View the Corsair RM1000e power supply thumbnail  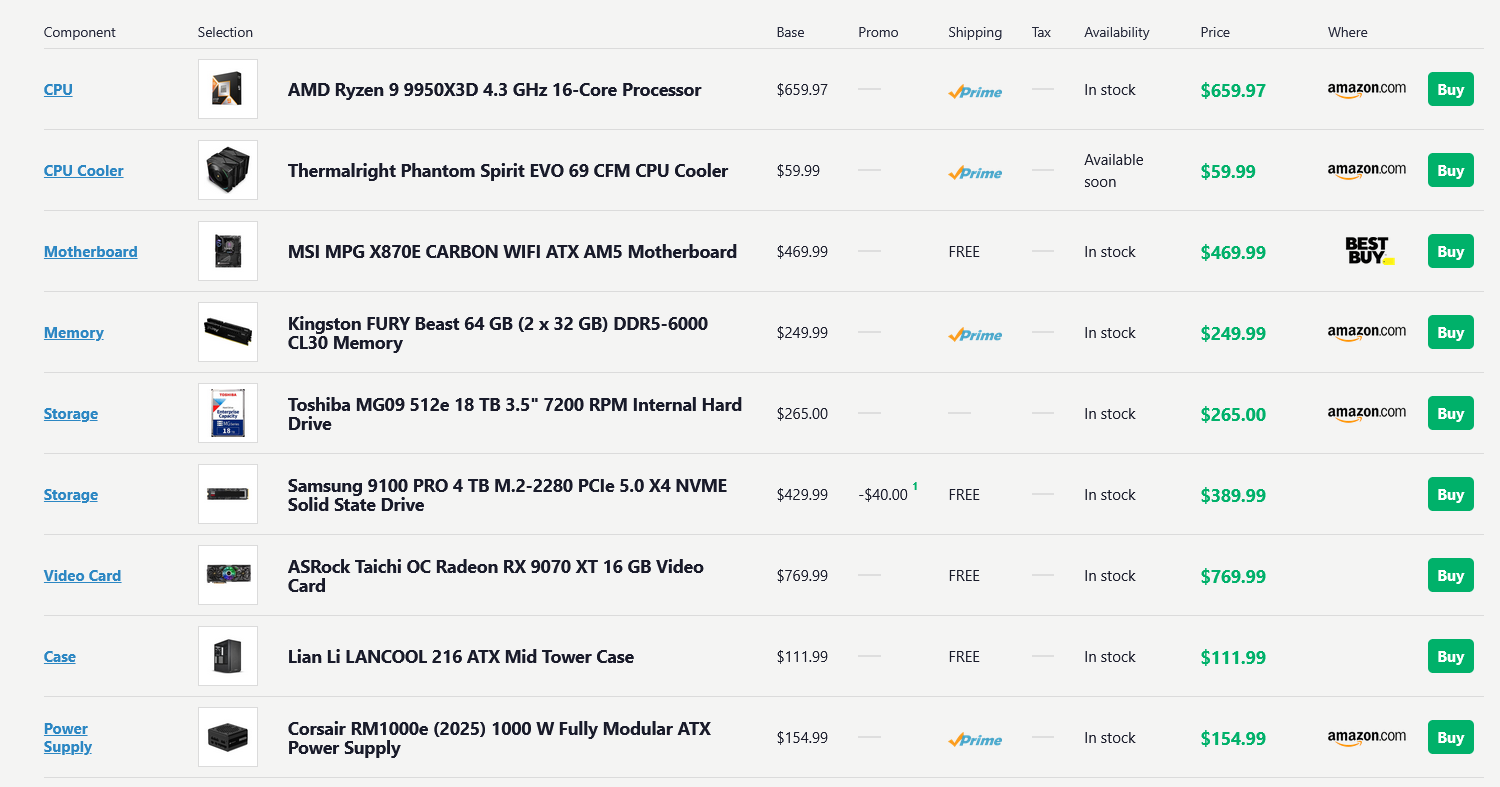coord(228,737)
